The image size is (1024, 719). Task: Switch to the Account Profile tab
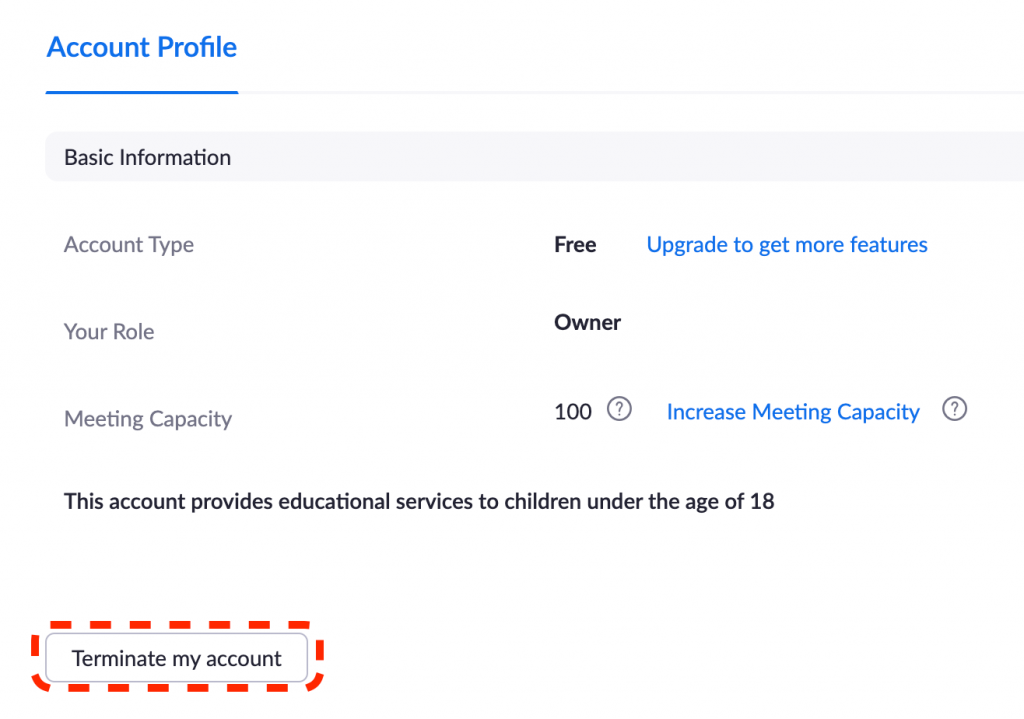[x=142, y=48]
